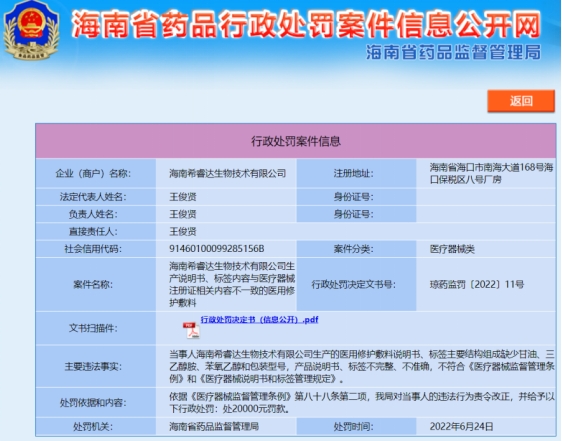Image resolution: width=562 pixels, height=441 pixels.
Task: Click 海南省药品监督管理局 in 处罚机关 row
Action: tap(214, 427)
